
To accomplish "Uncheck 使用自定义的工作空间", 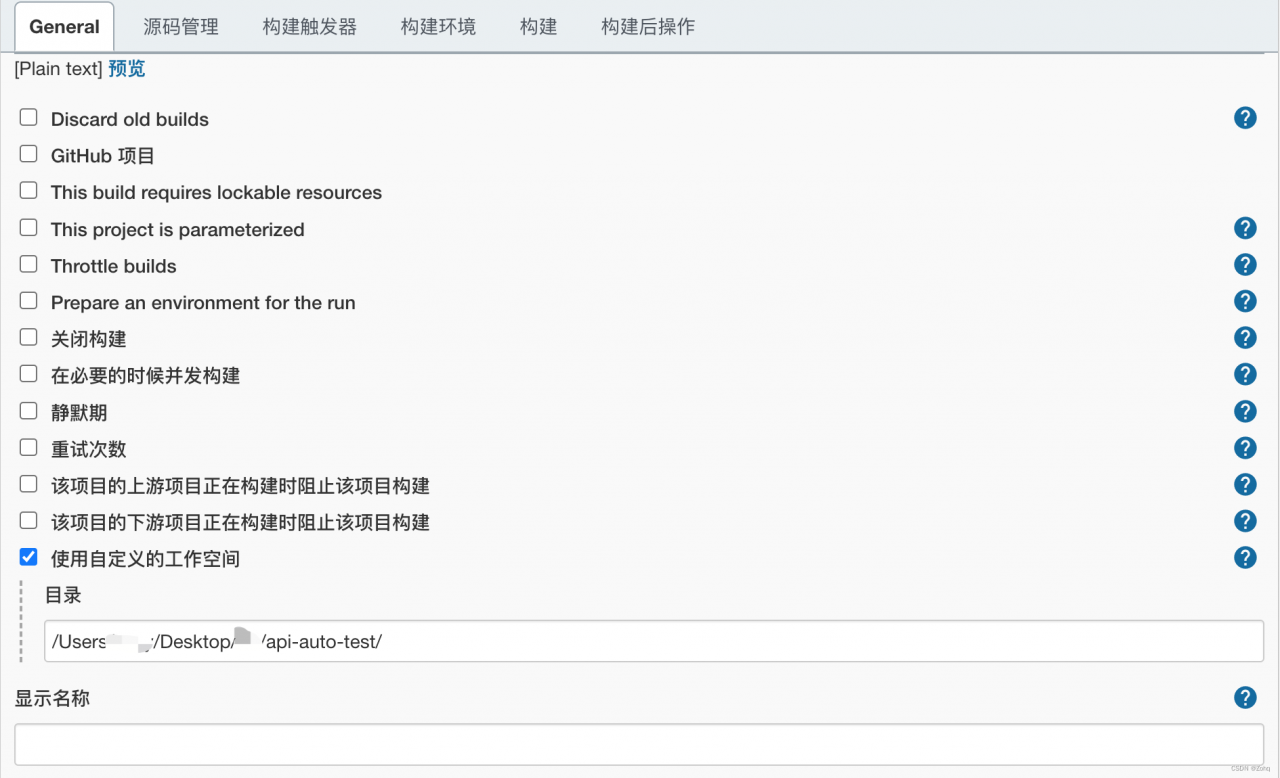I will pos(28,557).
